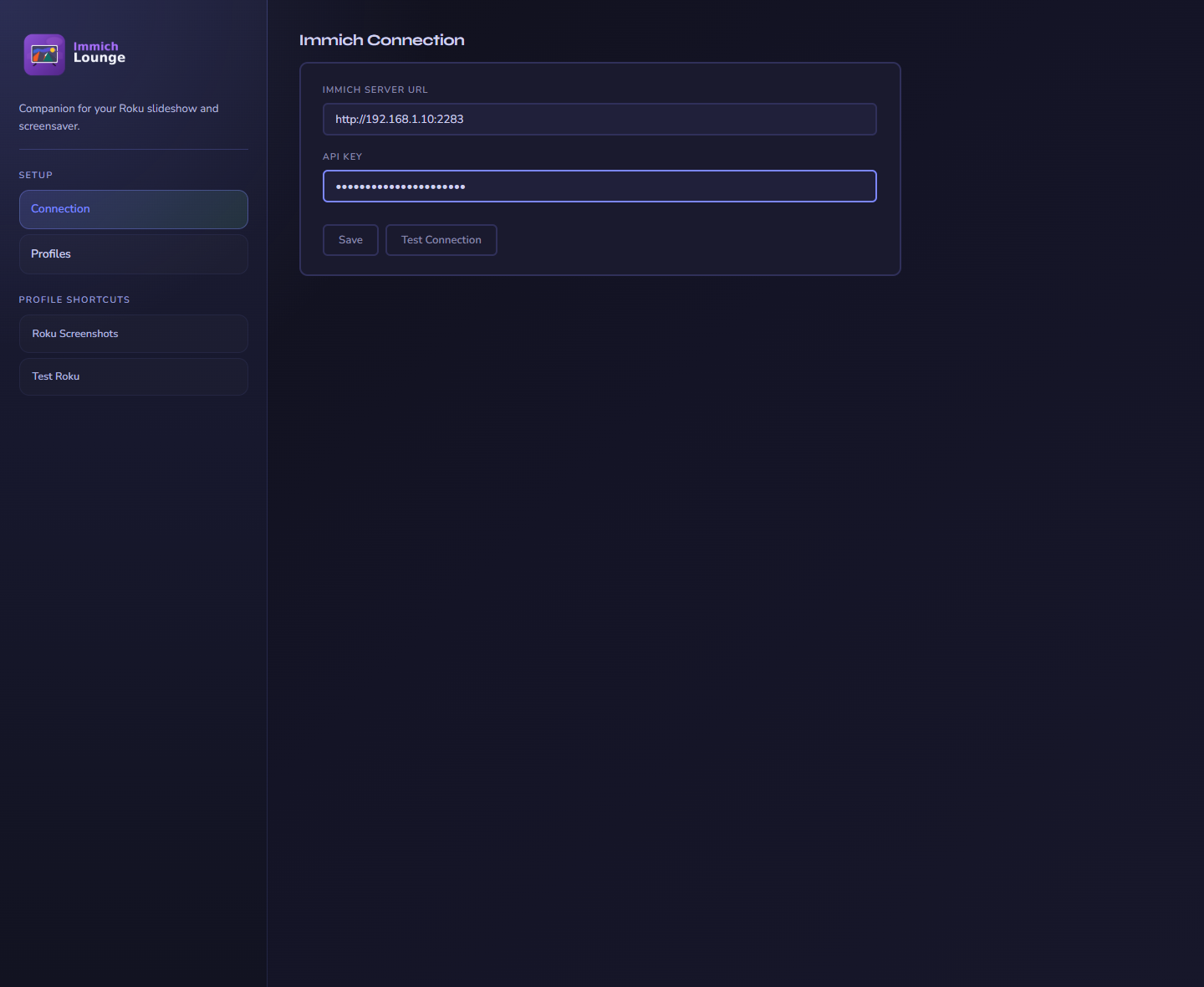The width and height of the screenshot is (1204, 987).
Task: Click the Roku companion description text
Action: (x=118, y=117)
